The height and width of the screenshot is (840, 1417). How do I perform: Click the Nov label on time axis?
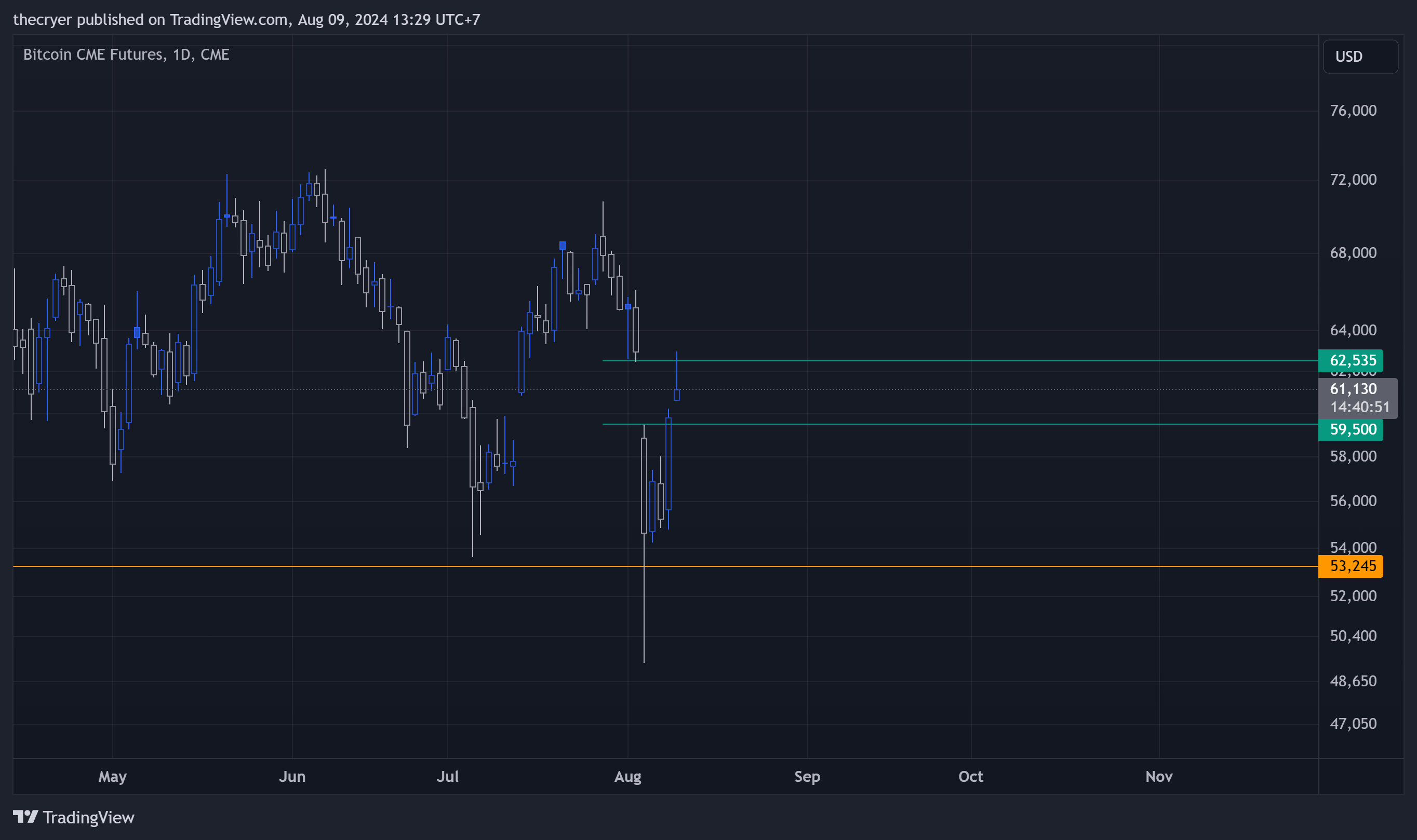tap(1159, 777)
